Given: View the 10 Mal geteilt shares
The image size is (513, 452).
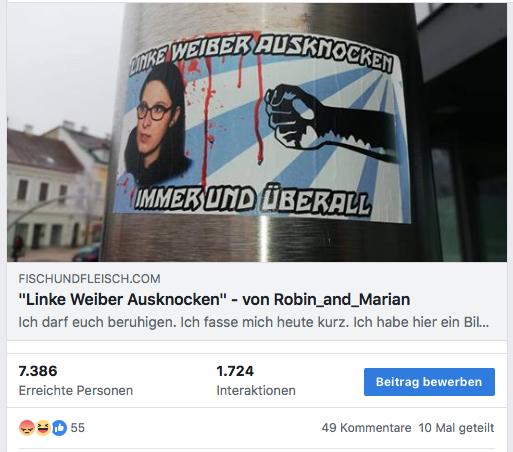Looking at the screenshot, I should pos(456,428).
